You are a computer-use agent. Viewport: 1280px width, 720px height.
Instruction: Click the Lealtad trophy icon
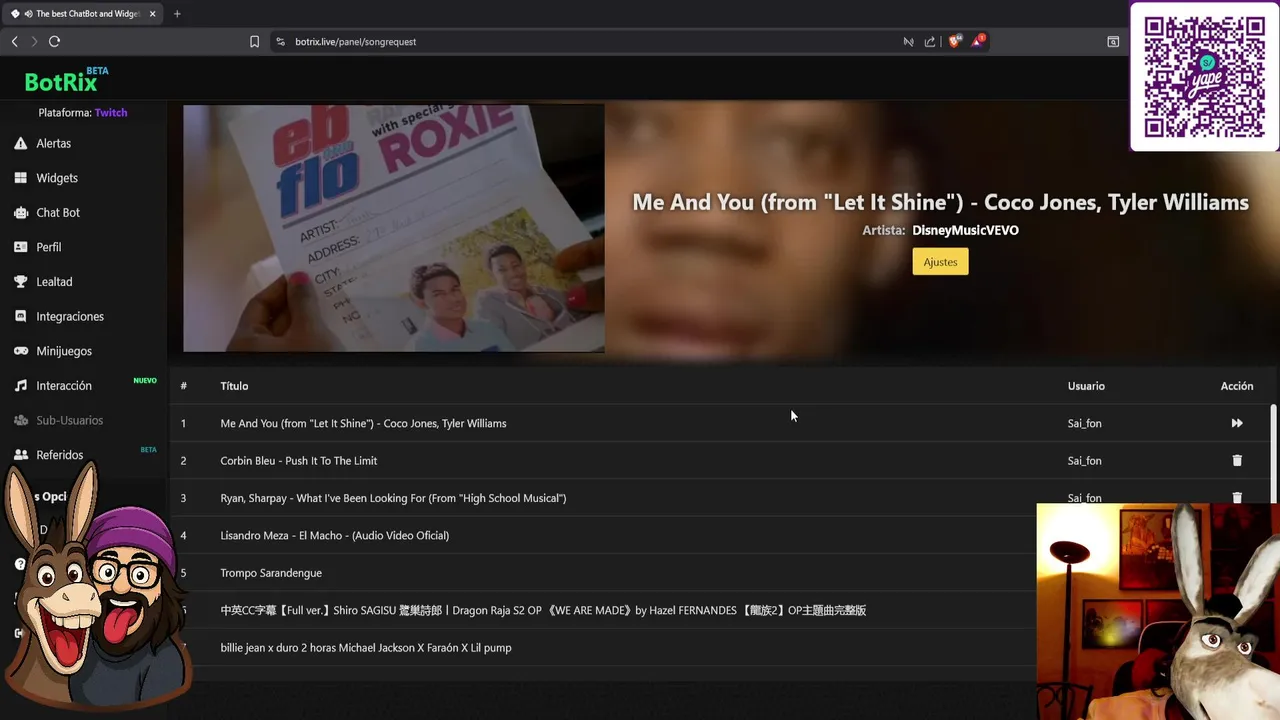point(20,282)
